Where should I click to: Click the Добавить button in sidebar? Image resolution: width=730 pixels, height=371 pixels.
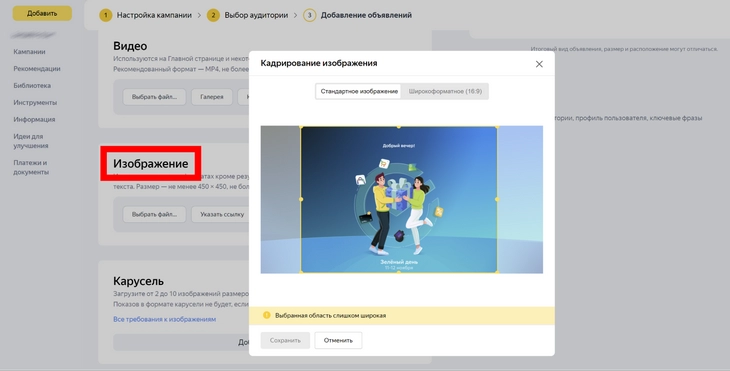tap(42, 13)
